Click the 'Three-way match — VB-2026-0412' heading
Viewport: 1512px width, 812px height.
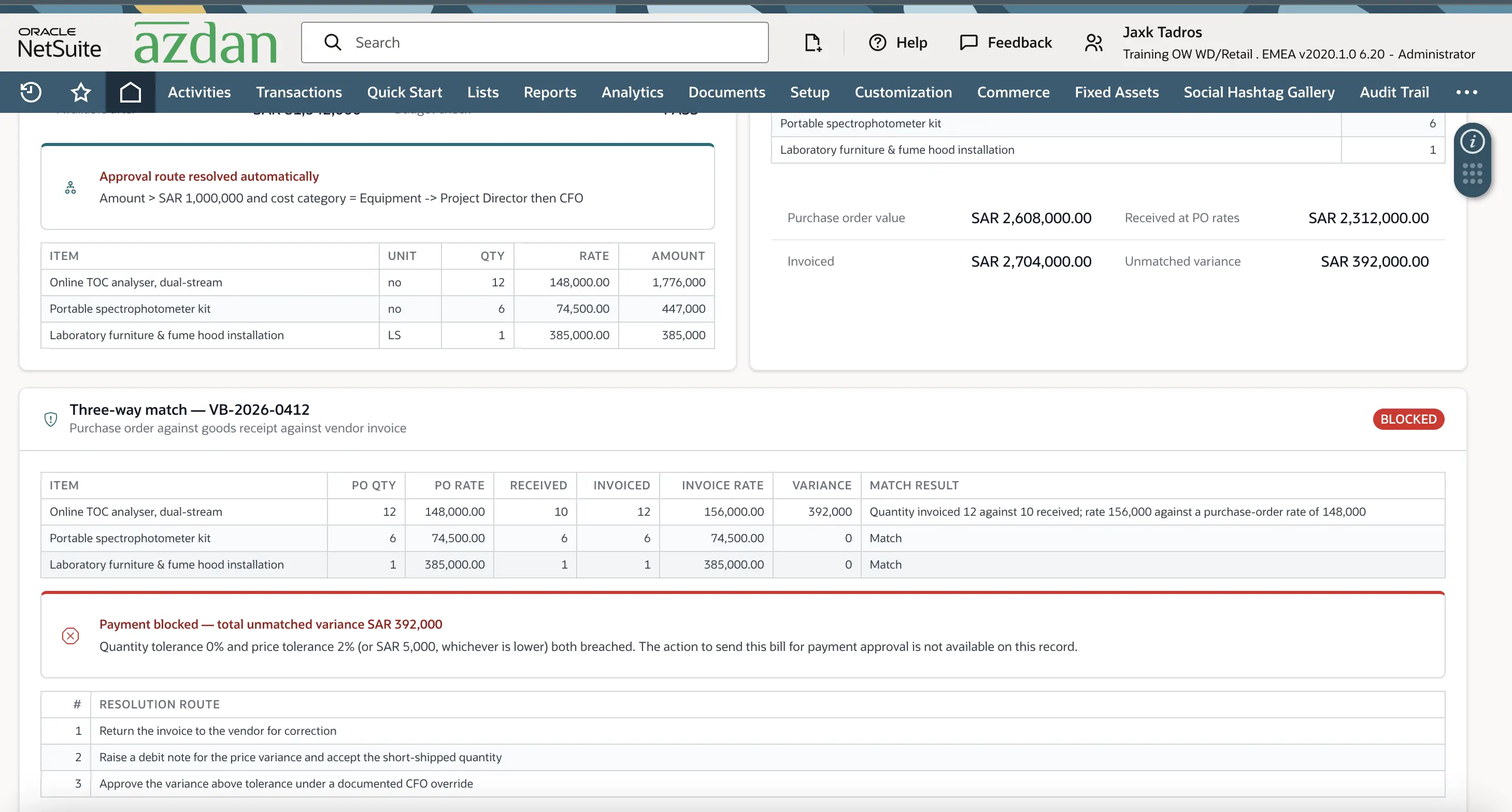coord(190,409)
